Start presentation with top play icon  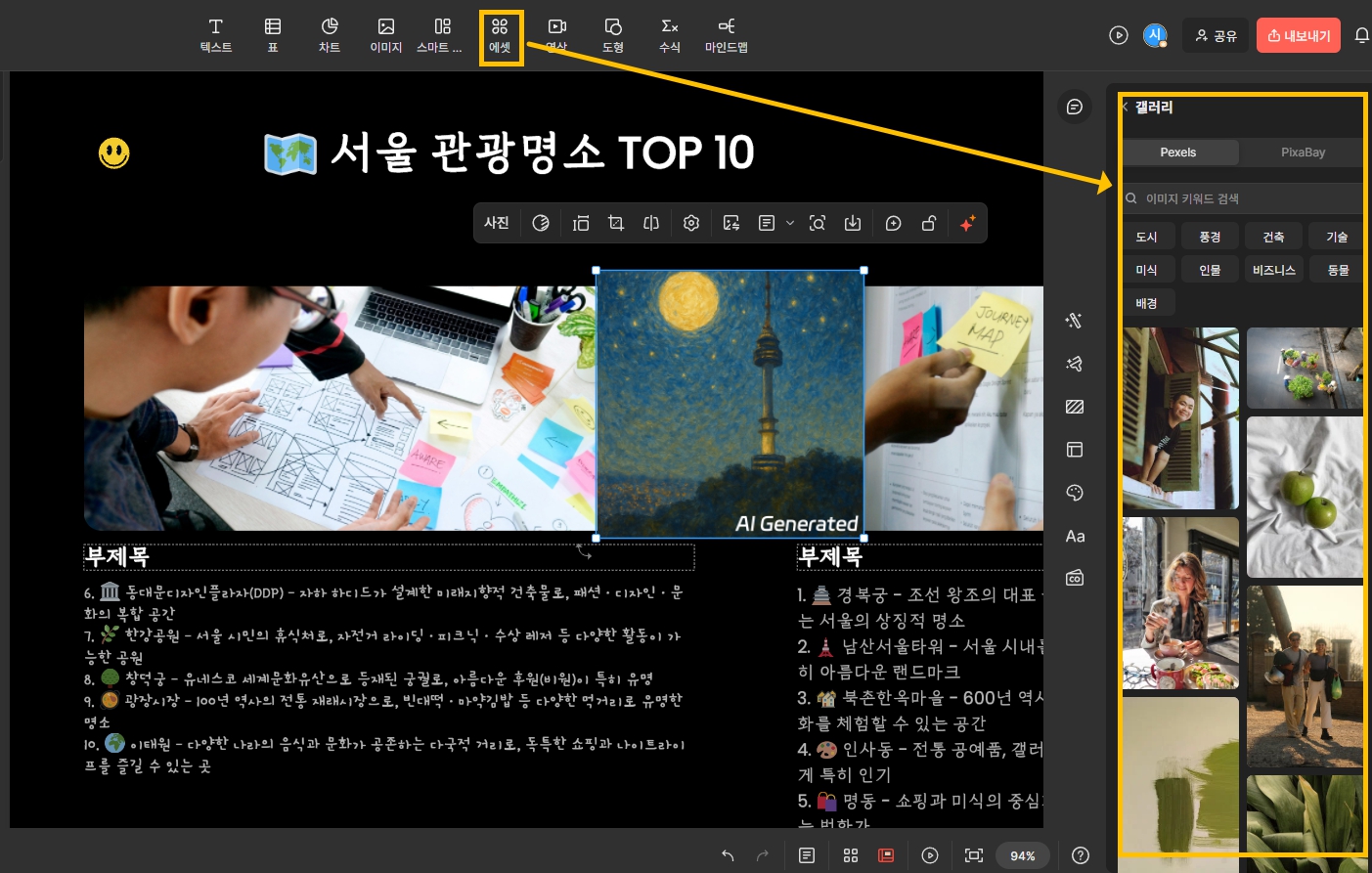(x=1119, y=35)
